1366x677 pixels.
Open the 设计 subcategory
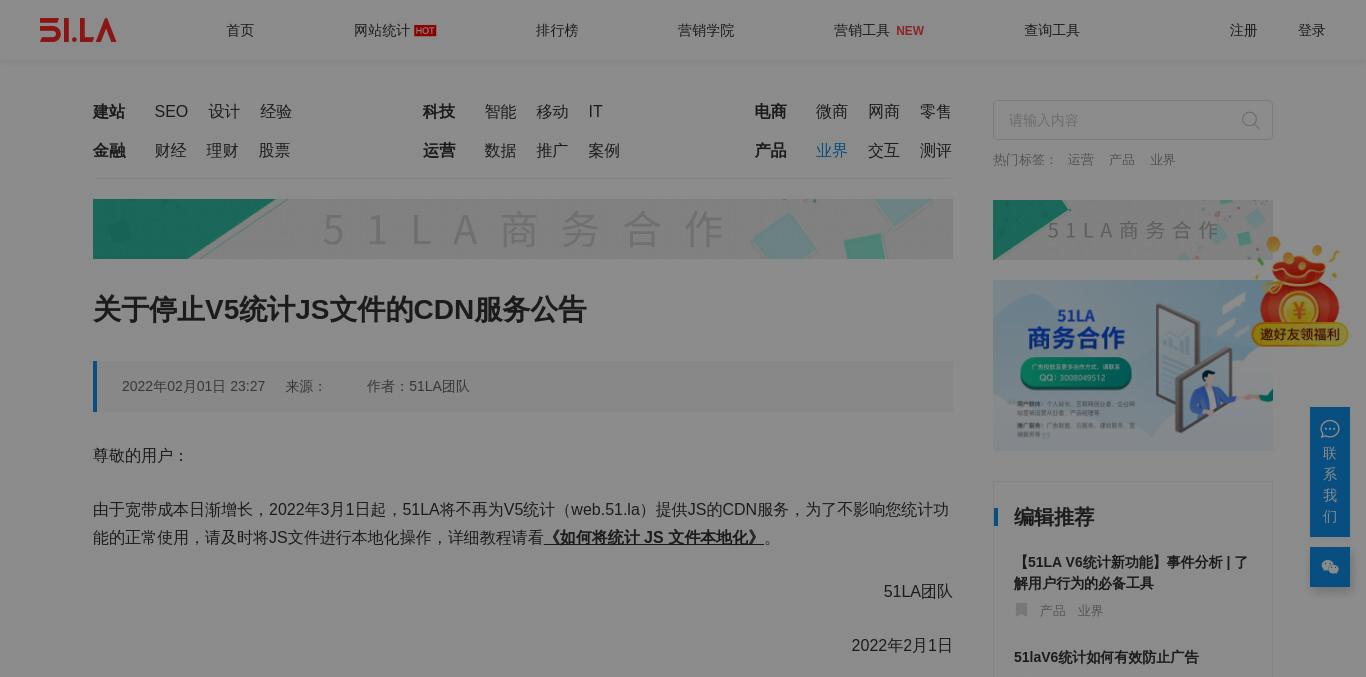point(224,112)
